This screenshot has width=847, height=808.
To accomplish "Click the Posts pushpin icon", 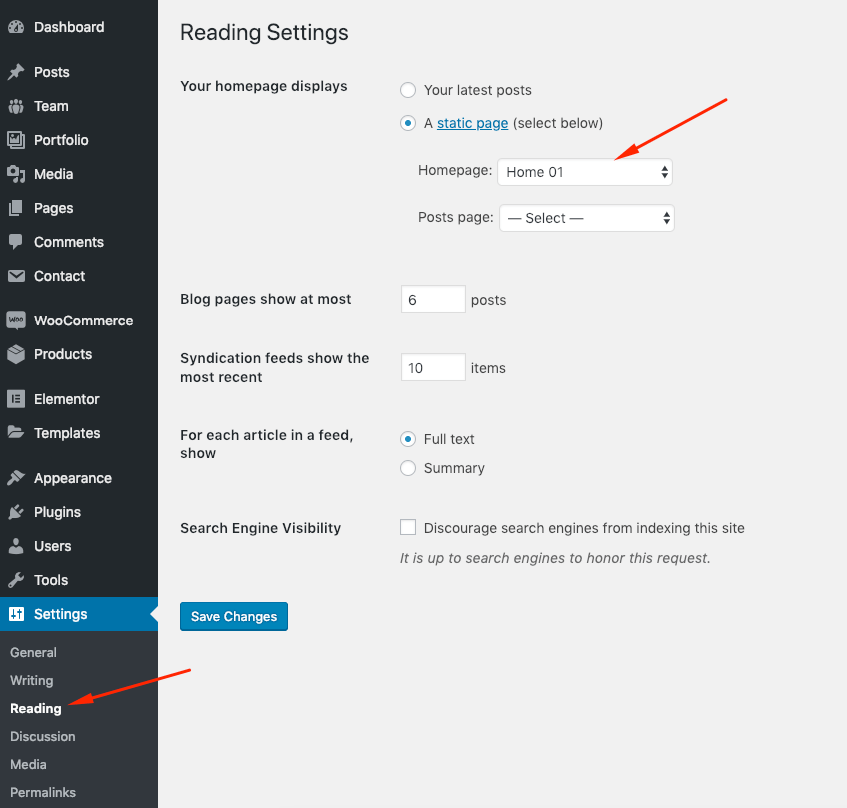I will 16,72.
